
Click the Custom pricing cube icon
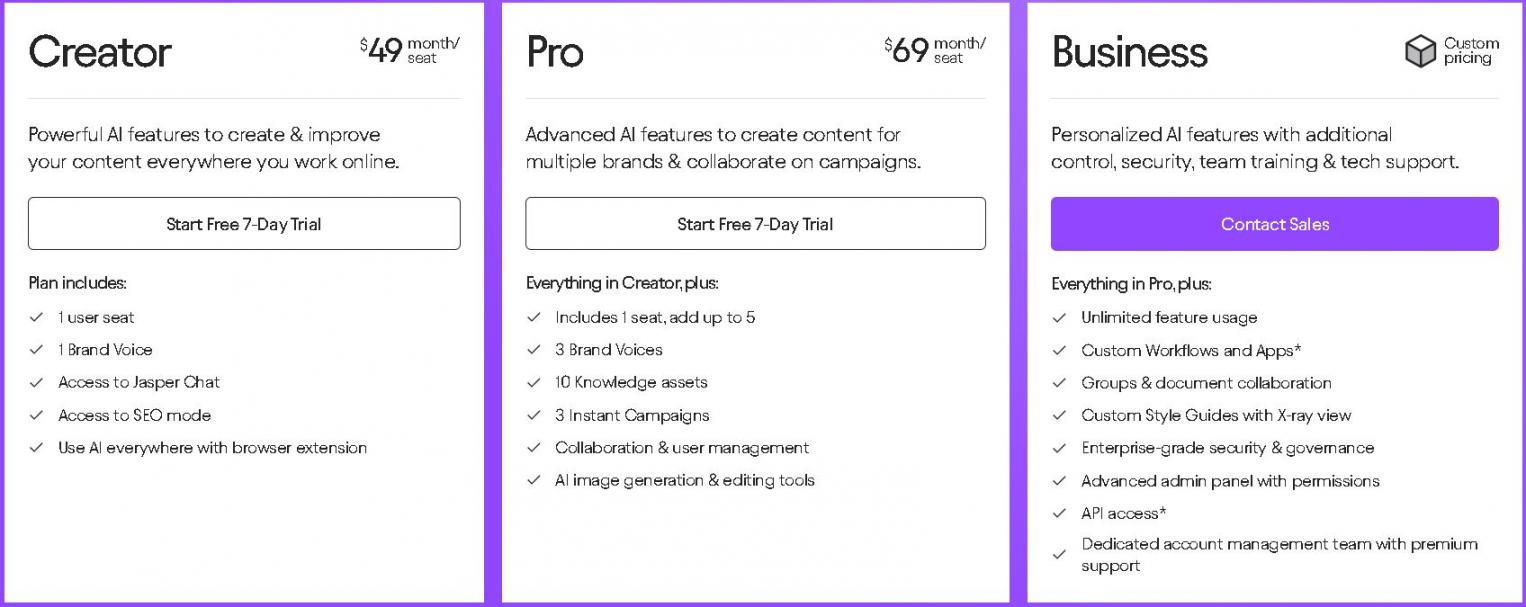(x=1420, y=51)
